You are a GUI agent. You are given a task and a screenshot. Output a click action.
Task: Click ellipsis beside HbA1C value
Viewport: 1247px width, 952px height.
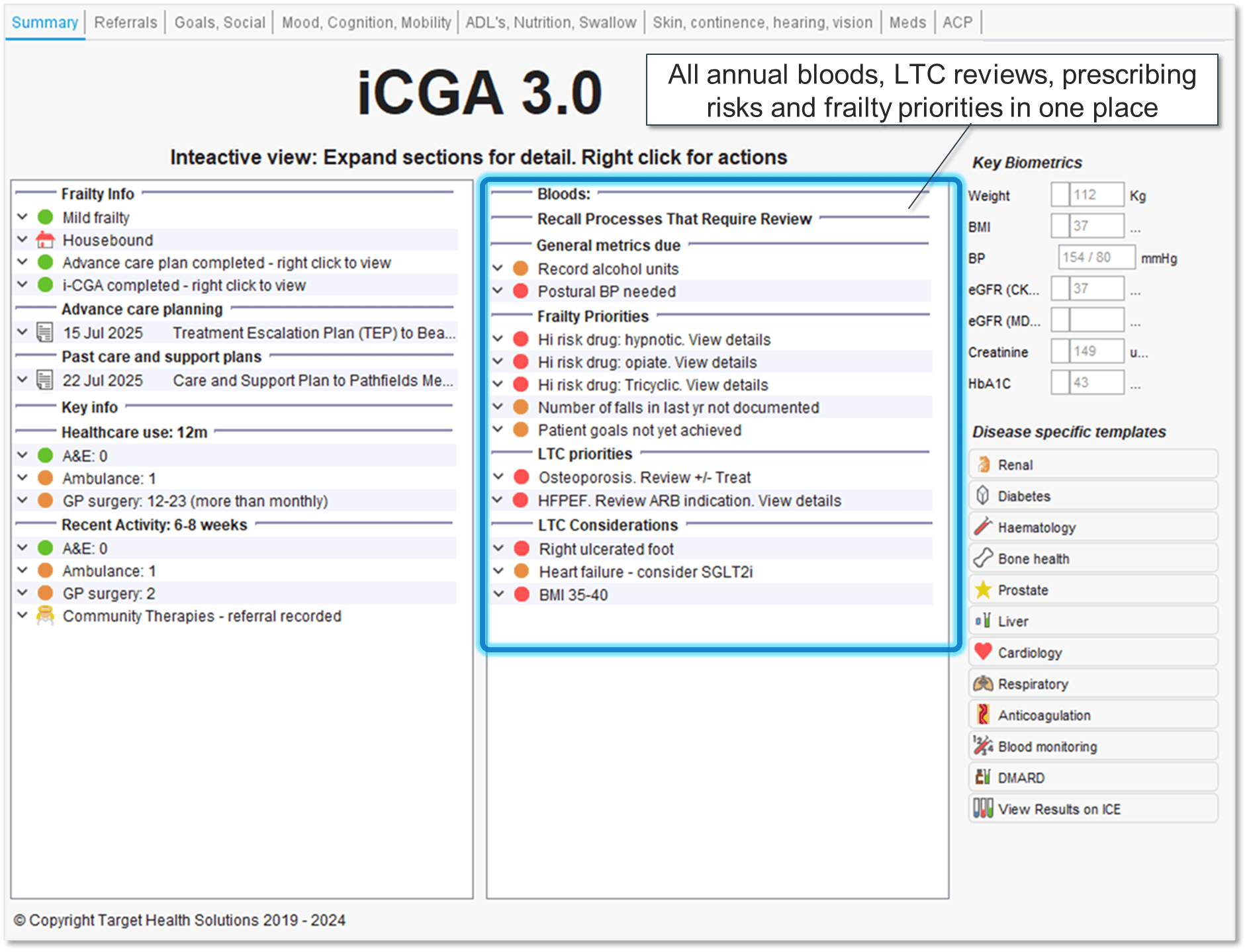(1135, 386)
